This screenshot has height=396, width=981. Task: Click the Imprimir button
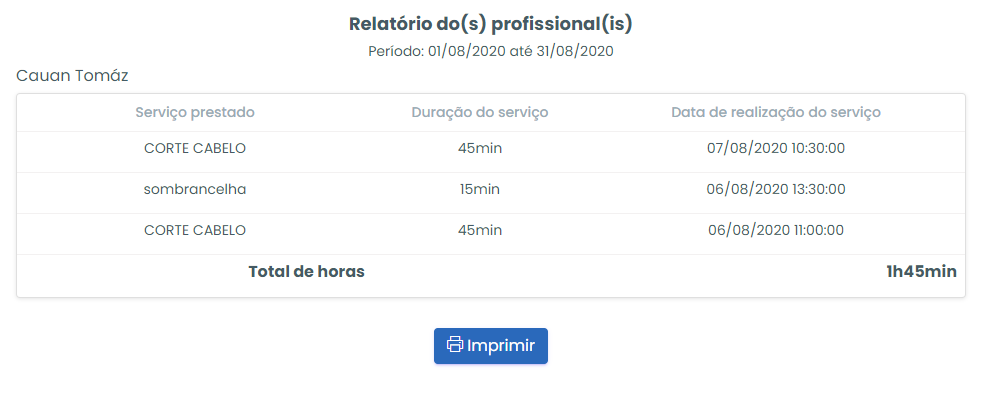pos(490,345)
